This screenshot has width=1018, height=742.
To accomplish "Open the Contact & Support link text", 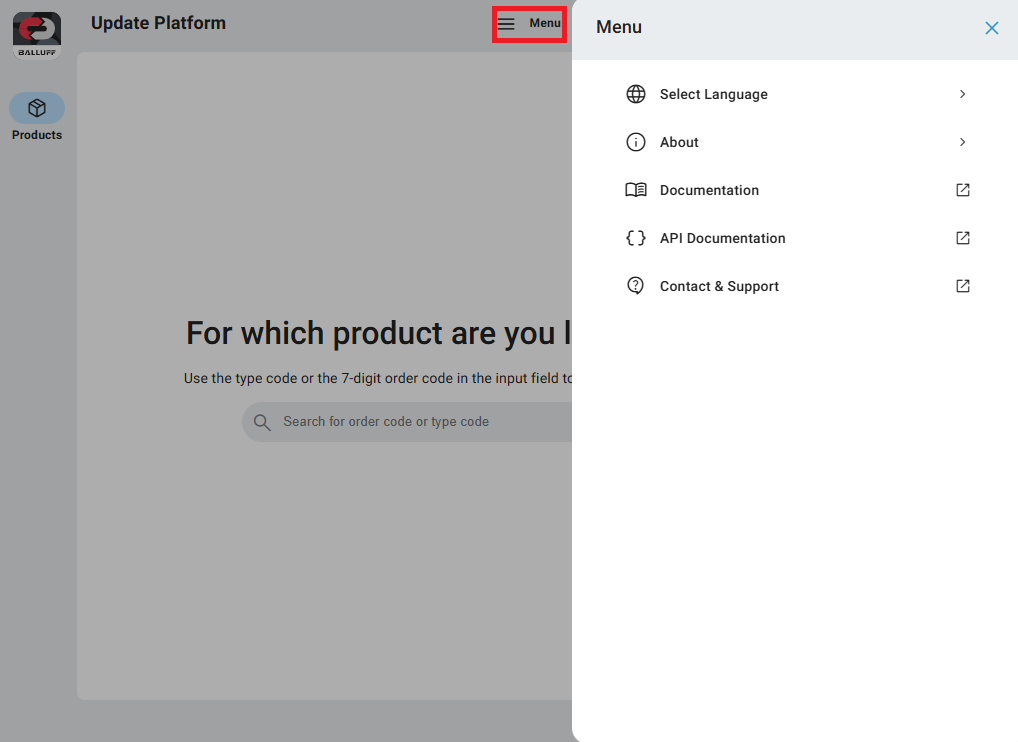I will 719,286.
